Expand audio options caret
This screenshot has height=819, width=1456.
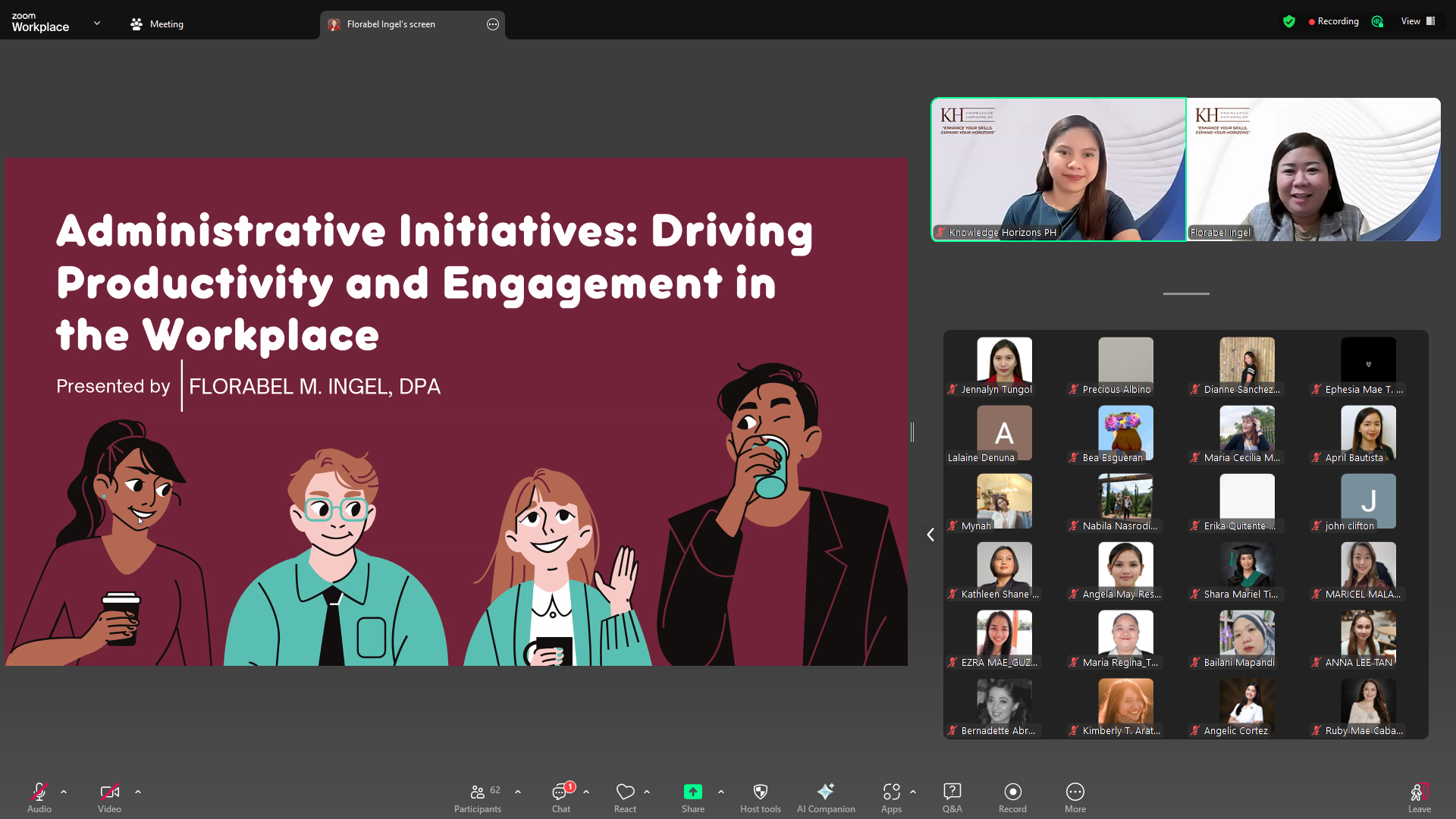(x=64, y=792)
